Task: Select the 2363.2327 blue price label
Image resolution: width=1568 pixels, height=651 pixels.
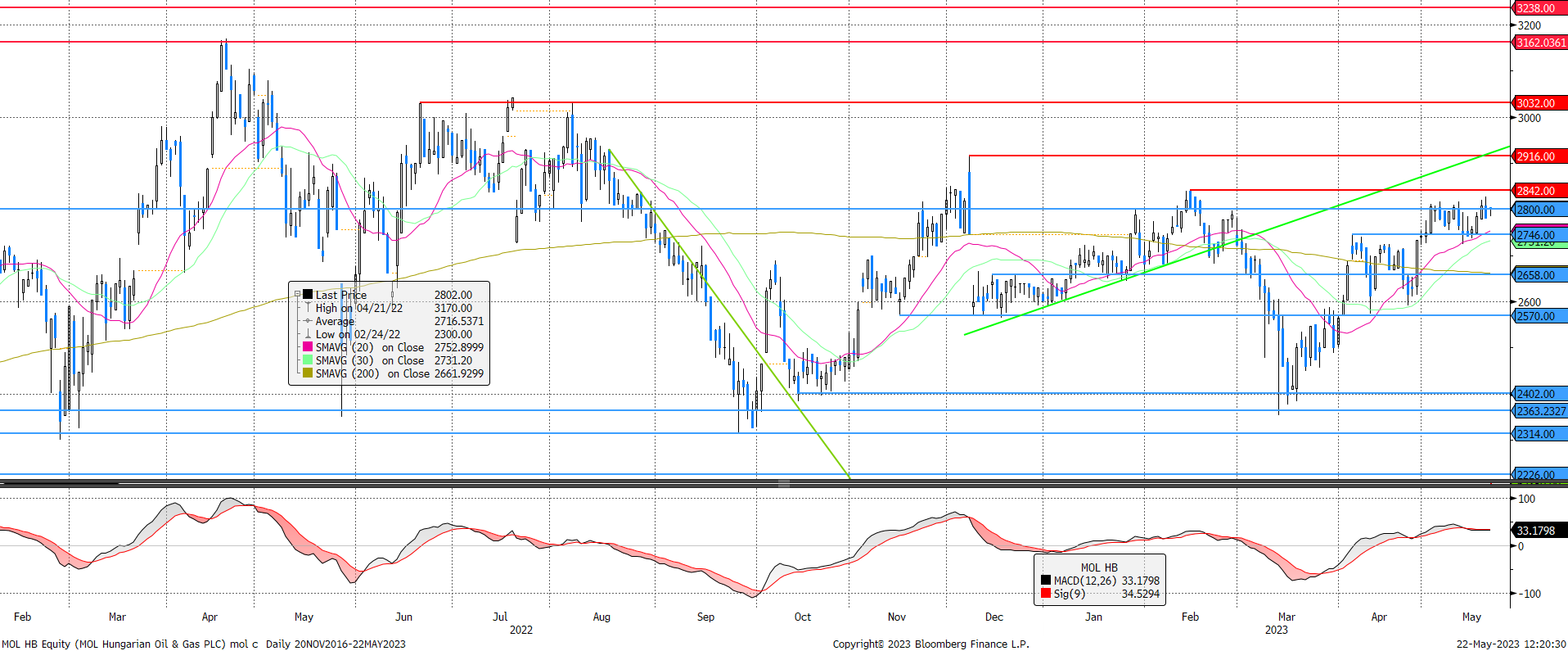Action: coord(1539,412)
